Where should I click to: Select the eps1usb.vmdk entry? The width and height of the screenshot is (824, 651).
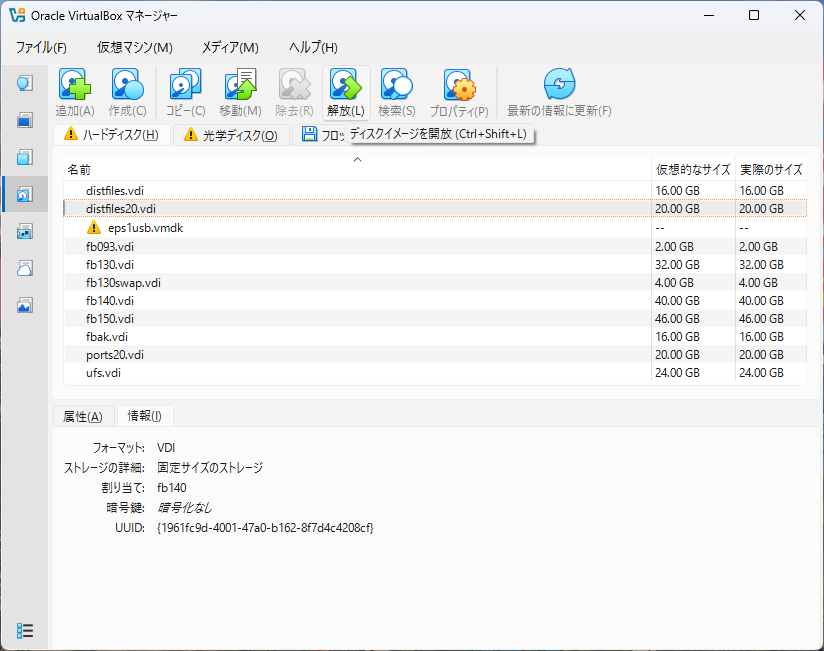point(435,228)
